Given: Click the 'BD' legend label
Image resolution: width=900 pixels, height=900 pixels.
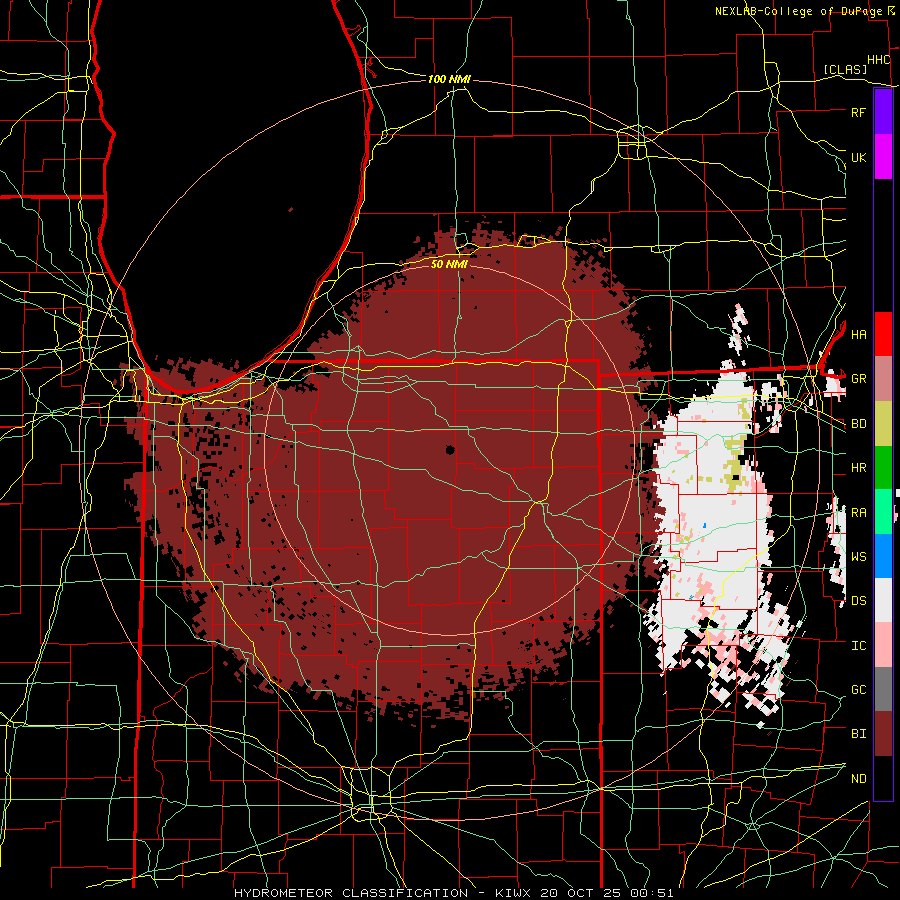Looking at the screenshot, I should 858,424.
